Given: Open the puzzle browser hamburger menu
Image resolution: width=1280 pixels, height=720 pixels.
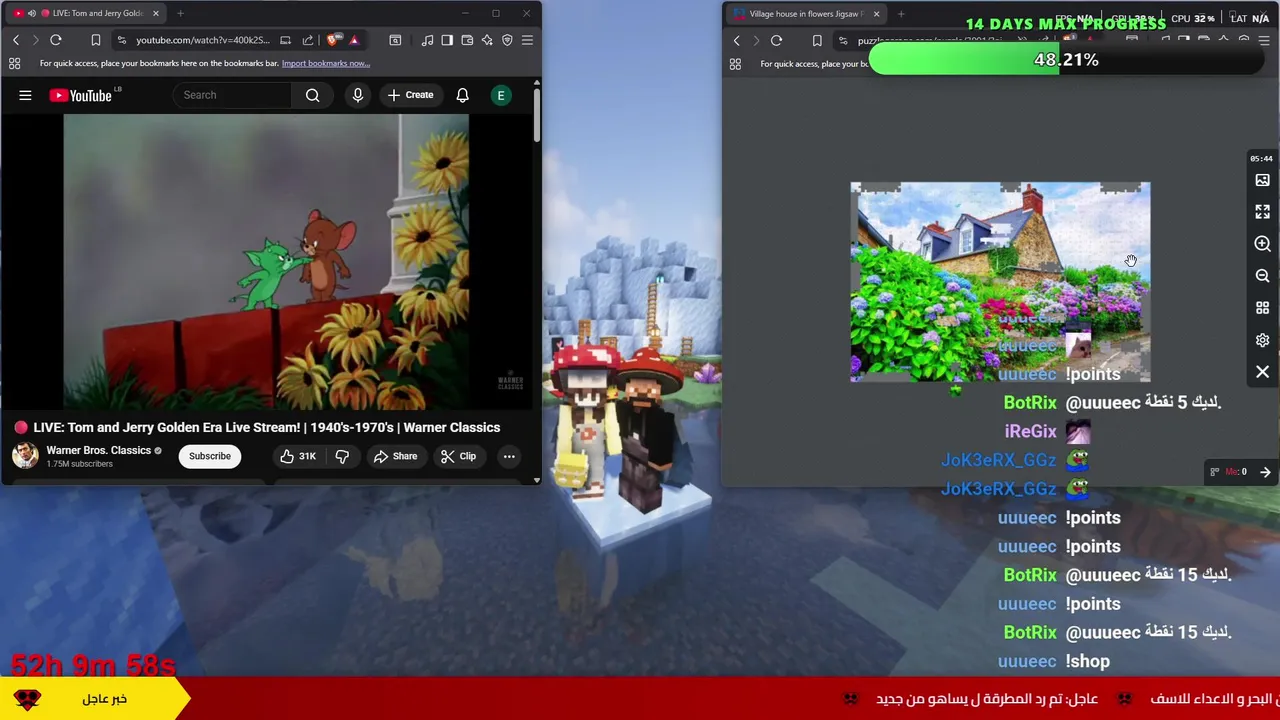Looking at the screenshot, I should (x=1264, y=40).
